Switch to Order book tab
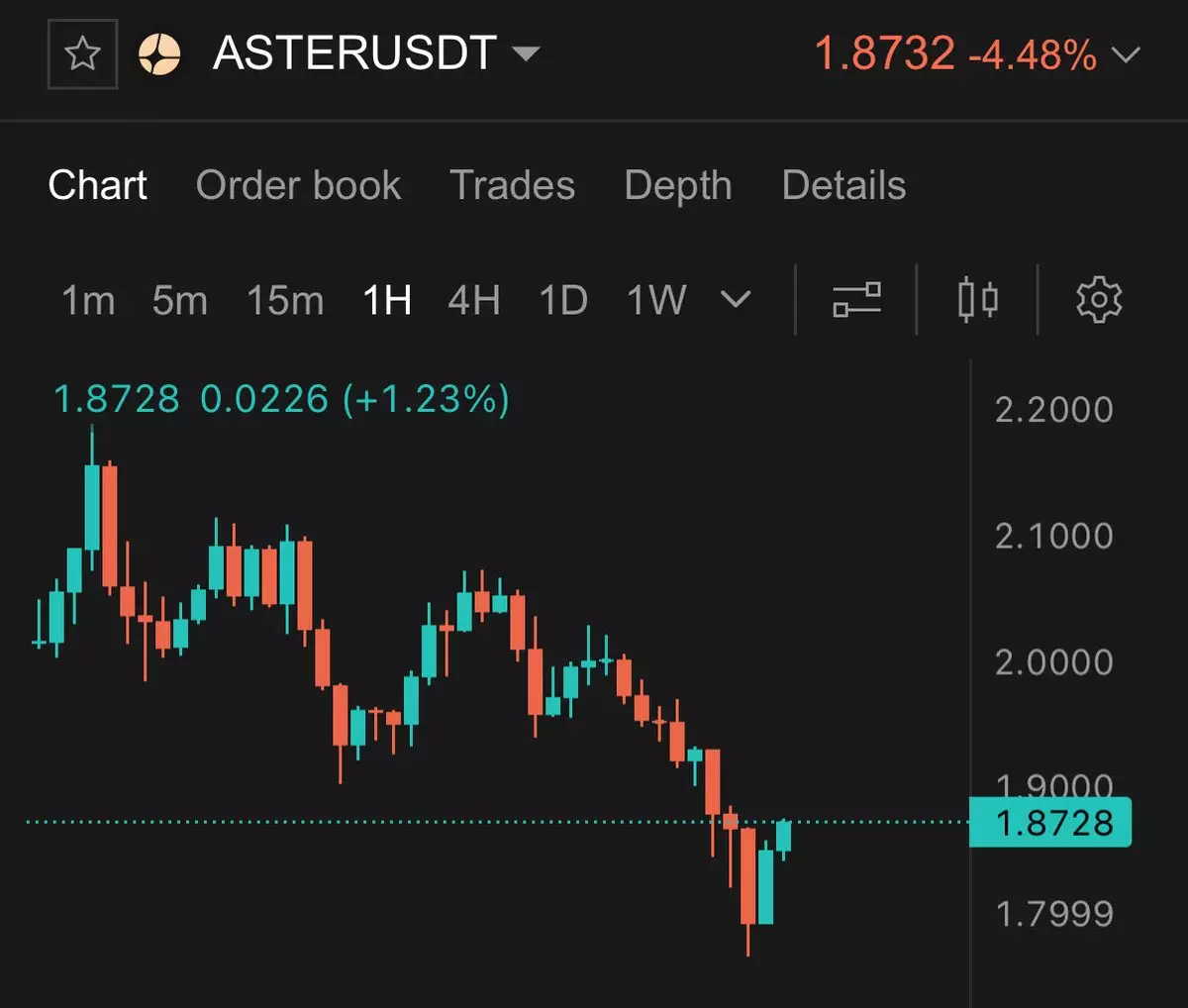Image resolution: width=1188 pixels, height=1008 pixels. 298,185
